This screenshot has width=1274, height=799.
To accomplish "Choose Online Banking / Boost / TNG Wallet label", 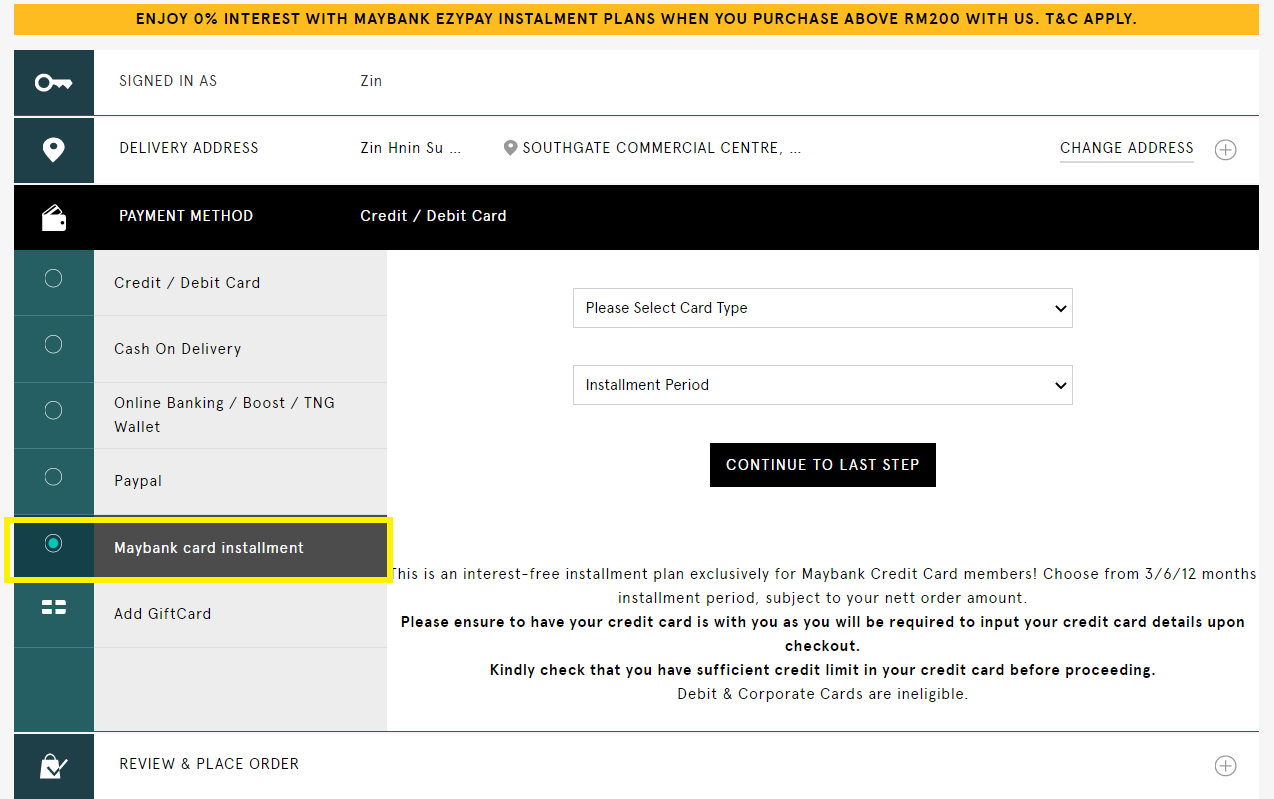I will pyautogui.click(x=224, y=415).
